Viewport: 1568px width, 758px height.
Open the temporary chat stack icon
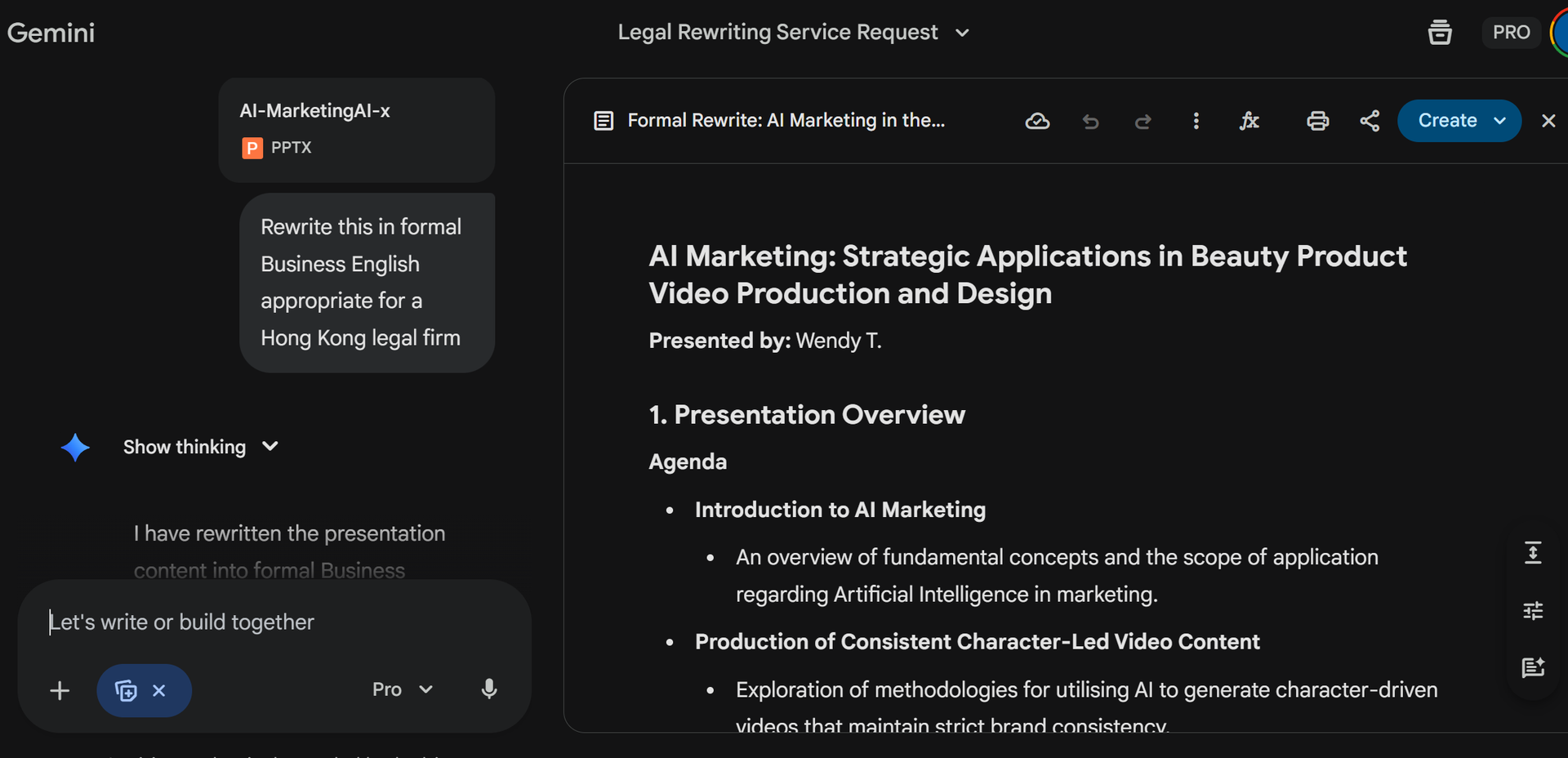(1440, 33)
